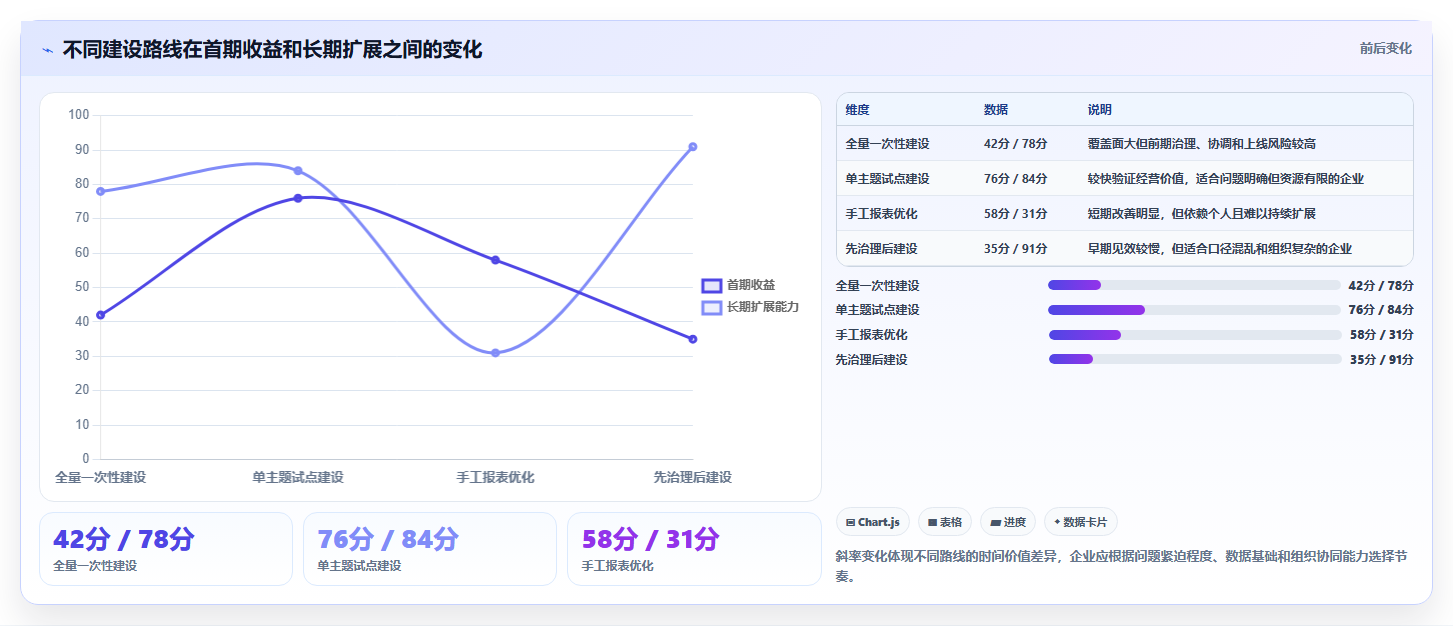
Task: Click the 说明 column header
Action: (1100, 110)
